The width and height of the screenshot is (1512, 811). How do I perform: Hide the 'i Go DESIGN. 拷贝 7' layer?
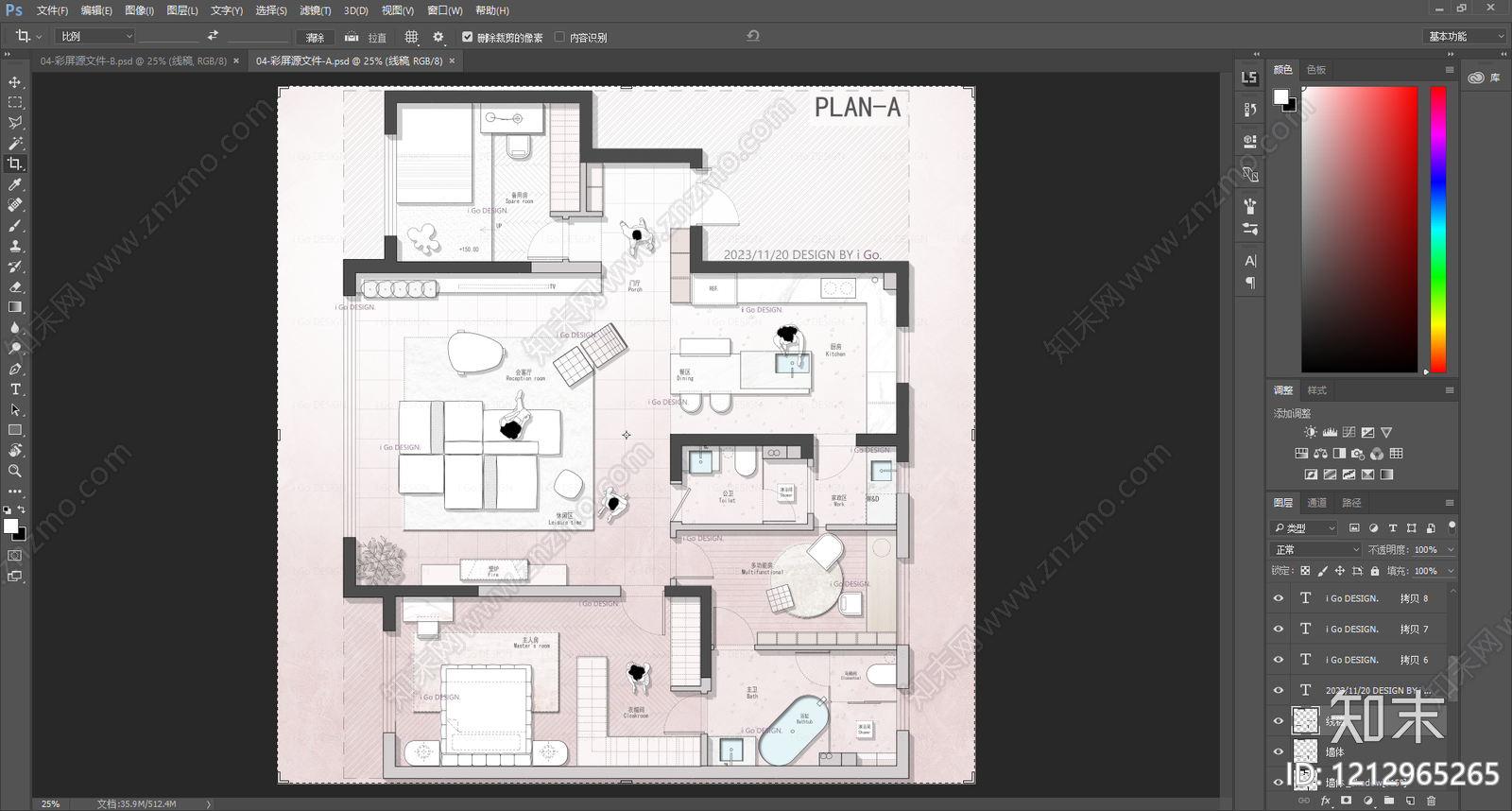point(1279,629)
